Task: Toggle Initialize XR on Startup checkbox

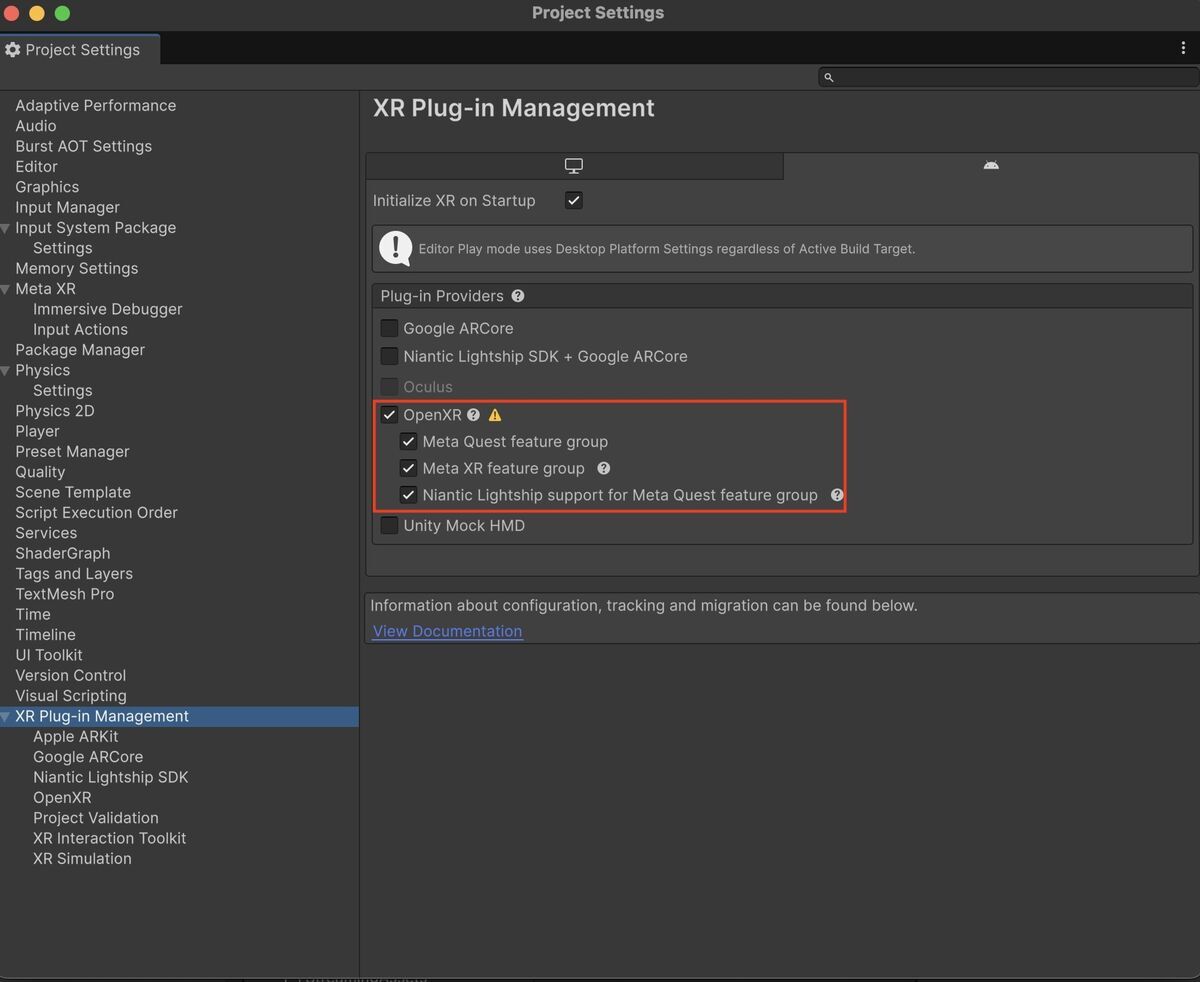Action: pyautogui.click(x=574, y=200)
